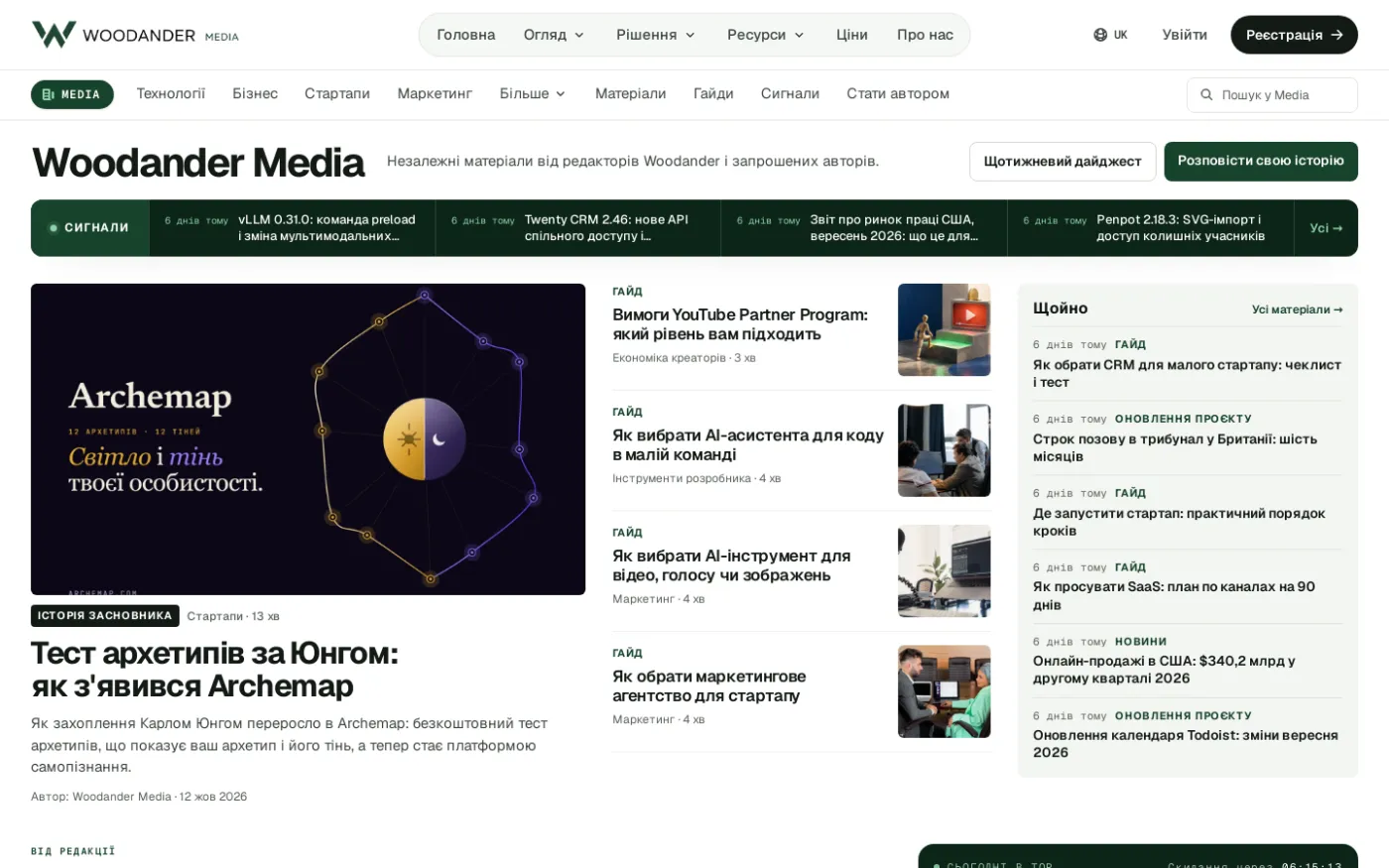Viewport: 1389px width, 868px height.
Task: Click the маркетингове агентство thumbnail
Action: [944, 691]
